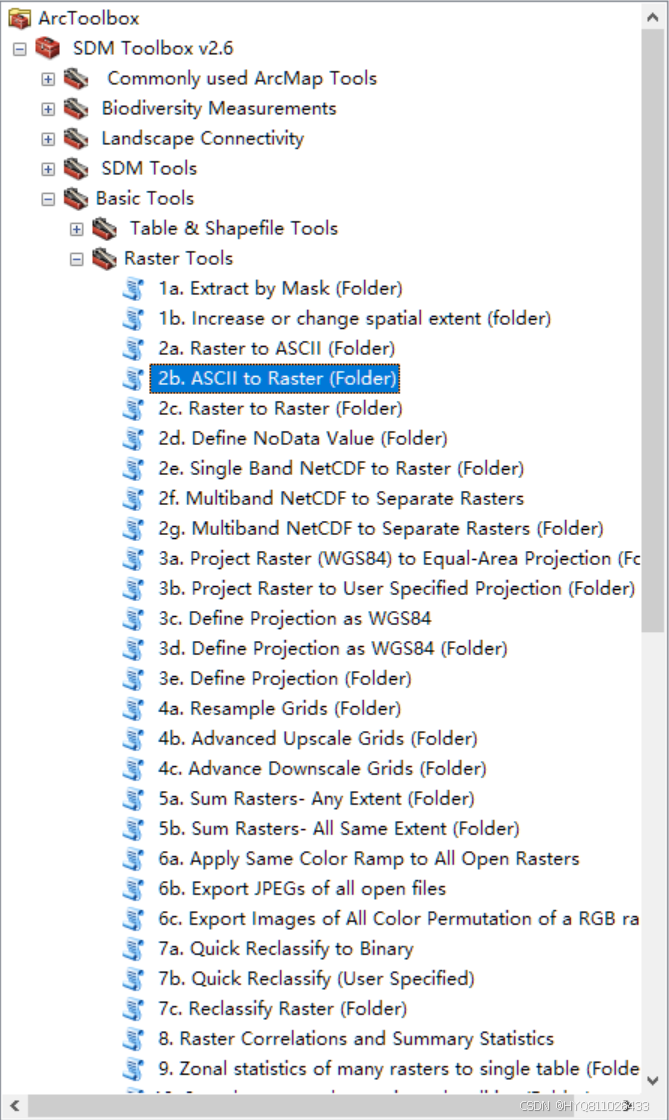Viewport: 669px width, 1120px height.
Task: Click the script icon for 4a. Resample Grids
Action: pyautogui.click(x=134, y=709)
